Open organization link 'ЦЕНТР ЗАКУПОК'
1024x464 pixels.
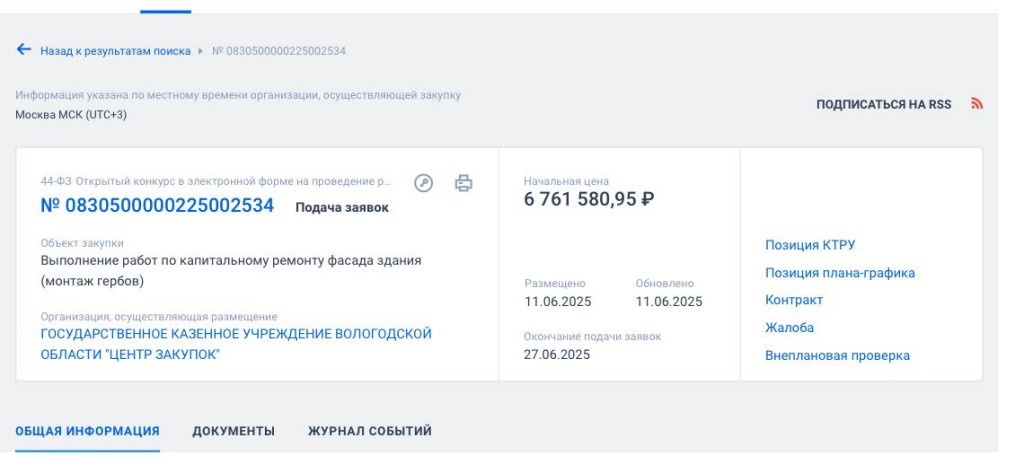coord(236,344)
